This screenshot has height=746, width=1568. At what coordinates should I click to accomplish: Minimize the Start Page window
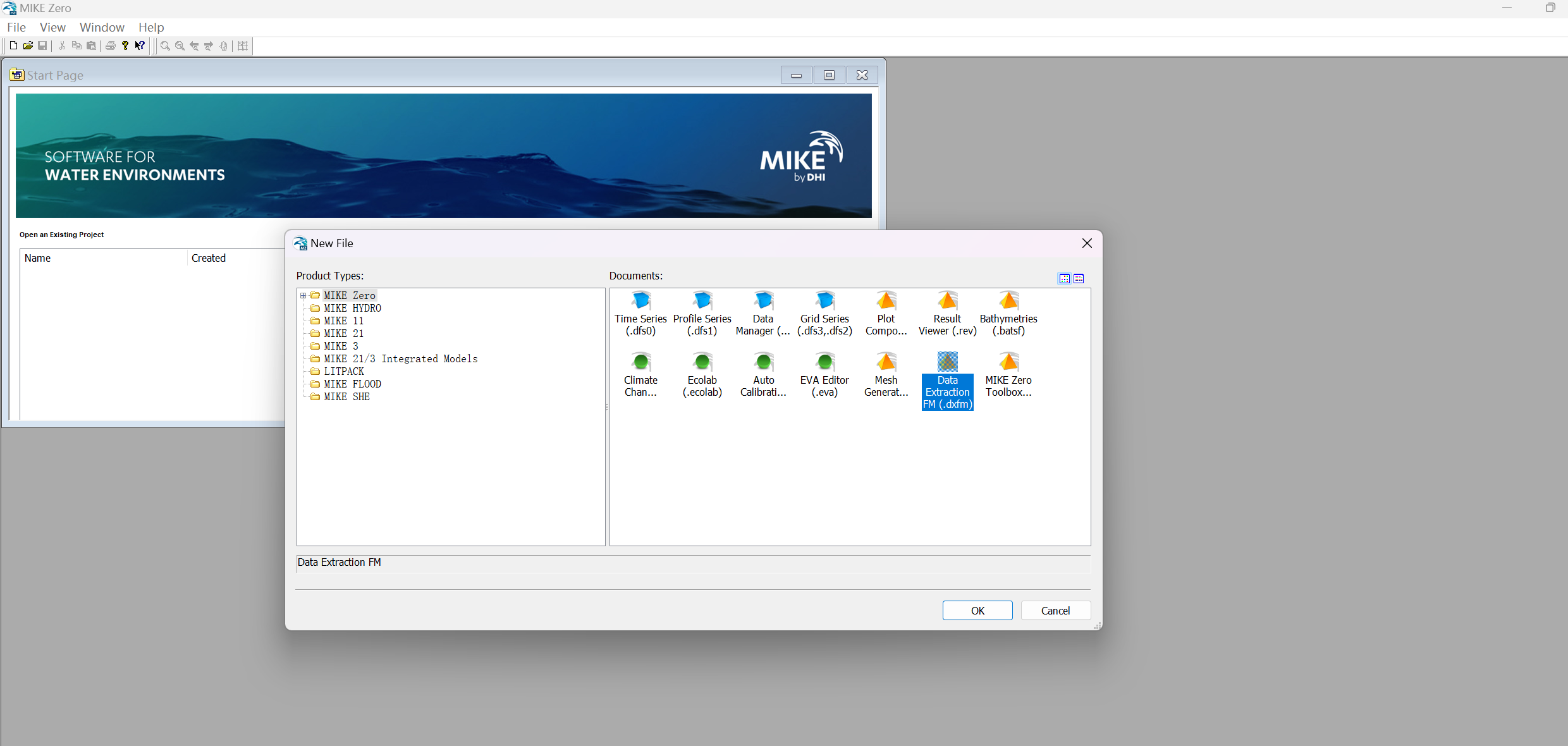point(797,75)
